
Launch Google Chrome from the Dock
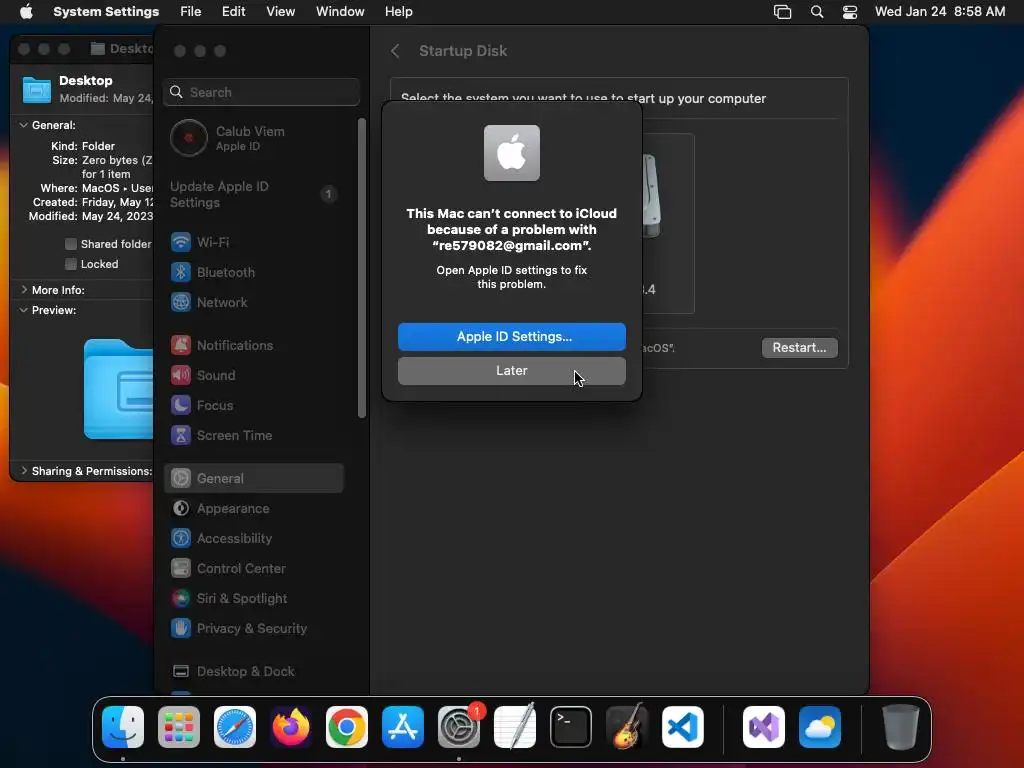[347, 726]
